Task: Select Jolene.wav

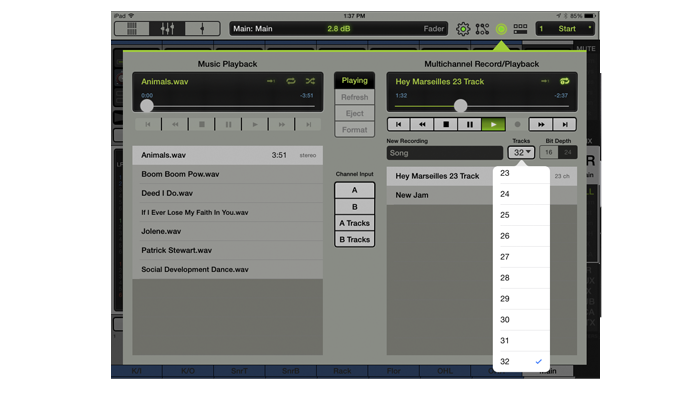Action: tap(228, 231)
